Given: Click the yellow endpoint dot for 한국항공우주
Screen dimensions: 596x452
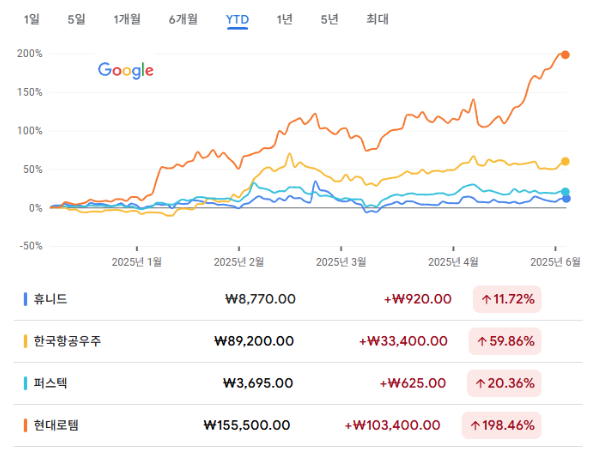Looking at the screenshot, I should 565,162.
